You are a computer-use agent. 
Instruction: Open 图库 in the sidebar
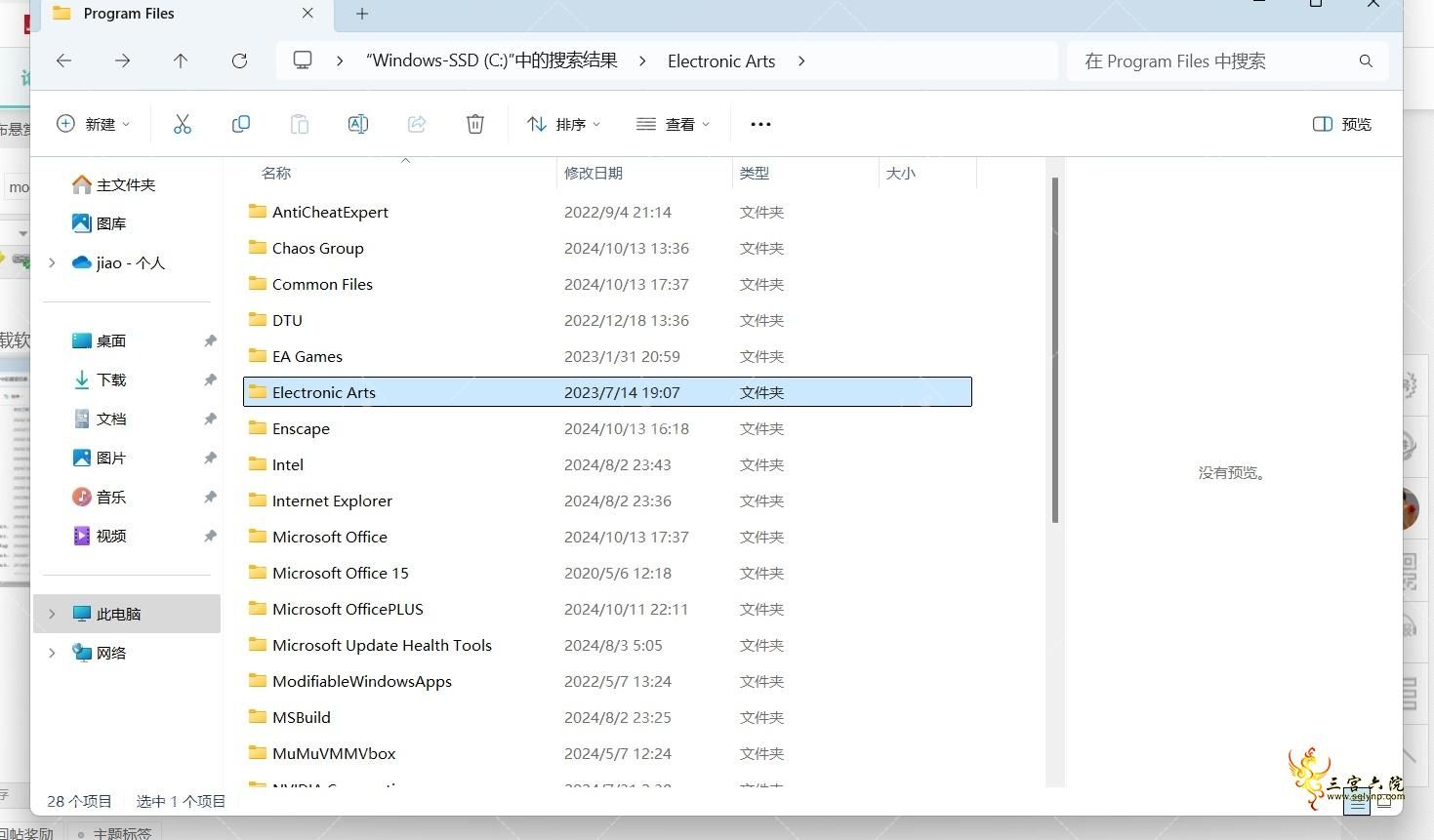click(100, 223)
